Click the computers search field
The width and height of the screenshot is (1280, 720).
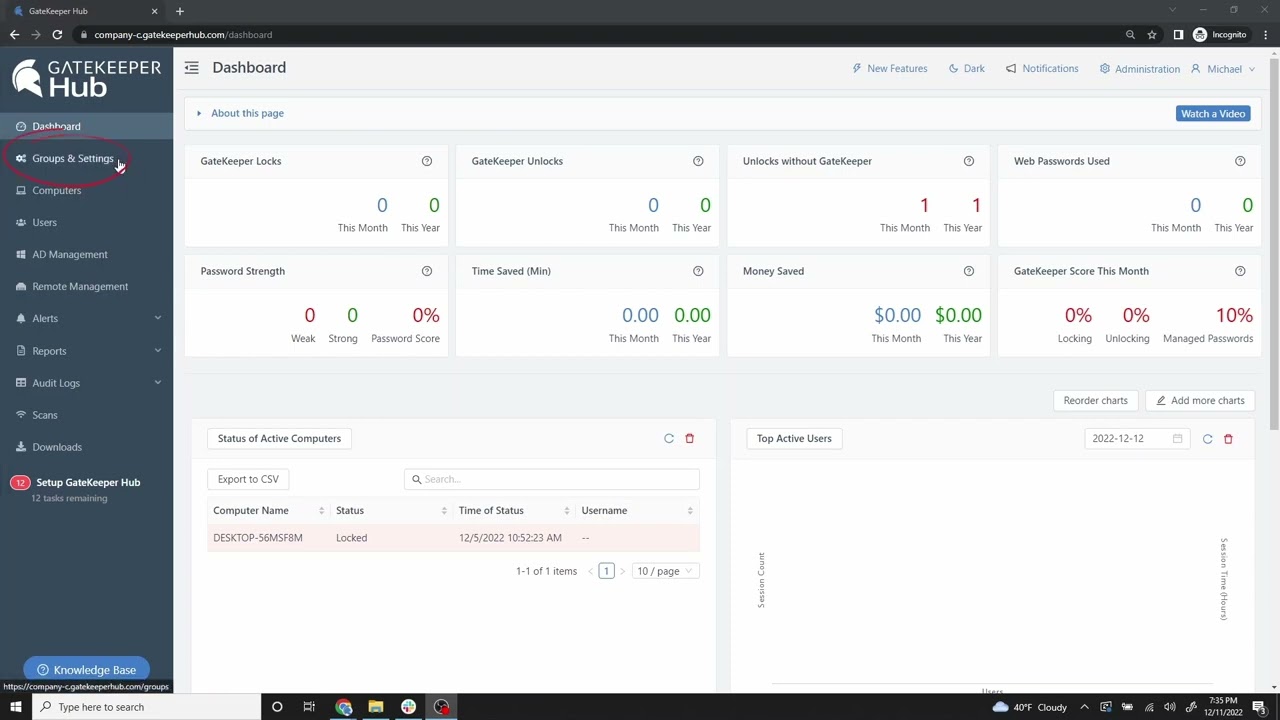[552, 479]
